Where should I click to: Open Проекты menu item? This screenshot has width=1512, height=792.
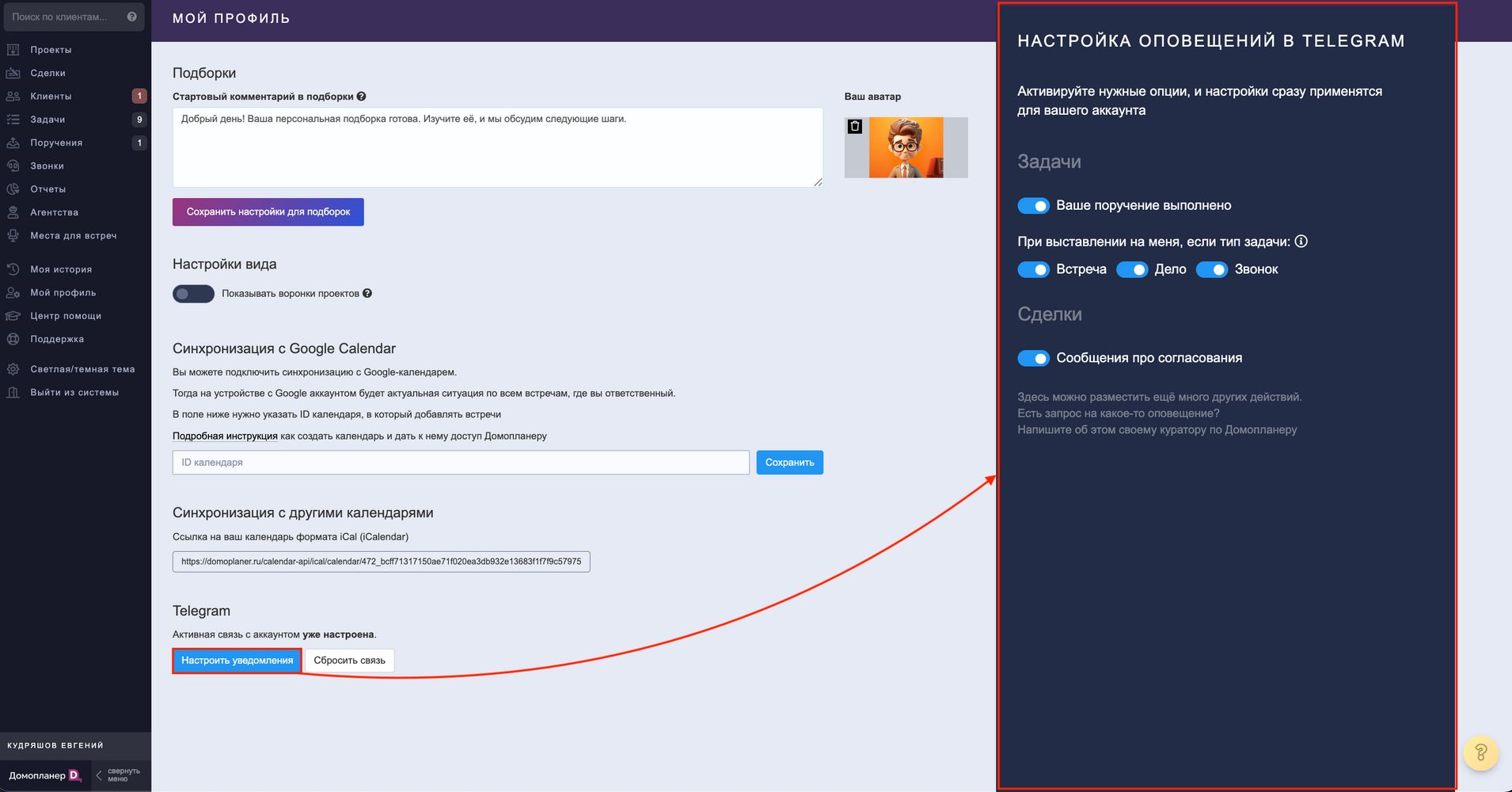[x=51, y=50]
